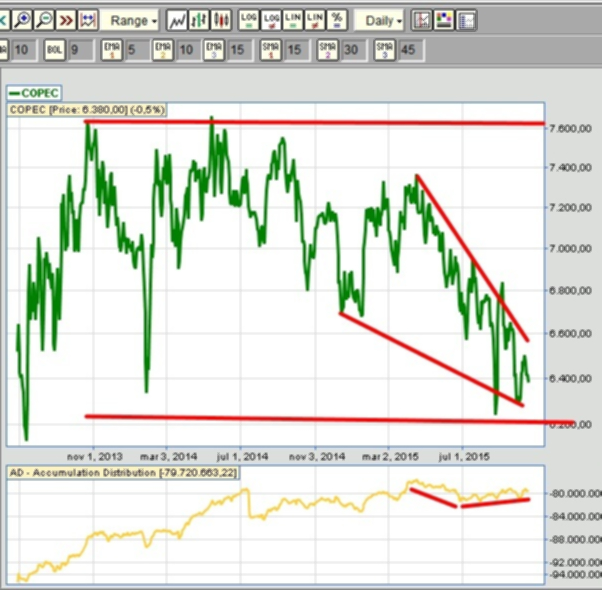Click the percent scale icon

click(x=337, y=20)
